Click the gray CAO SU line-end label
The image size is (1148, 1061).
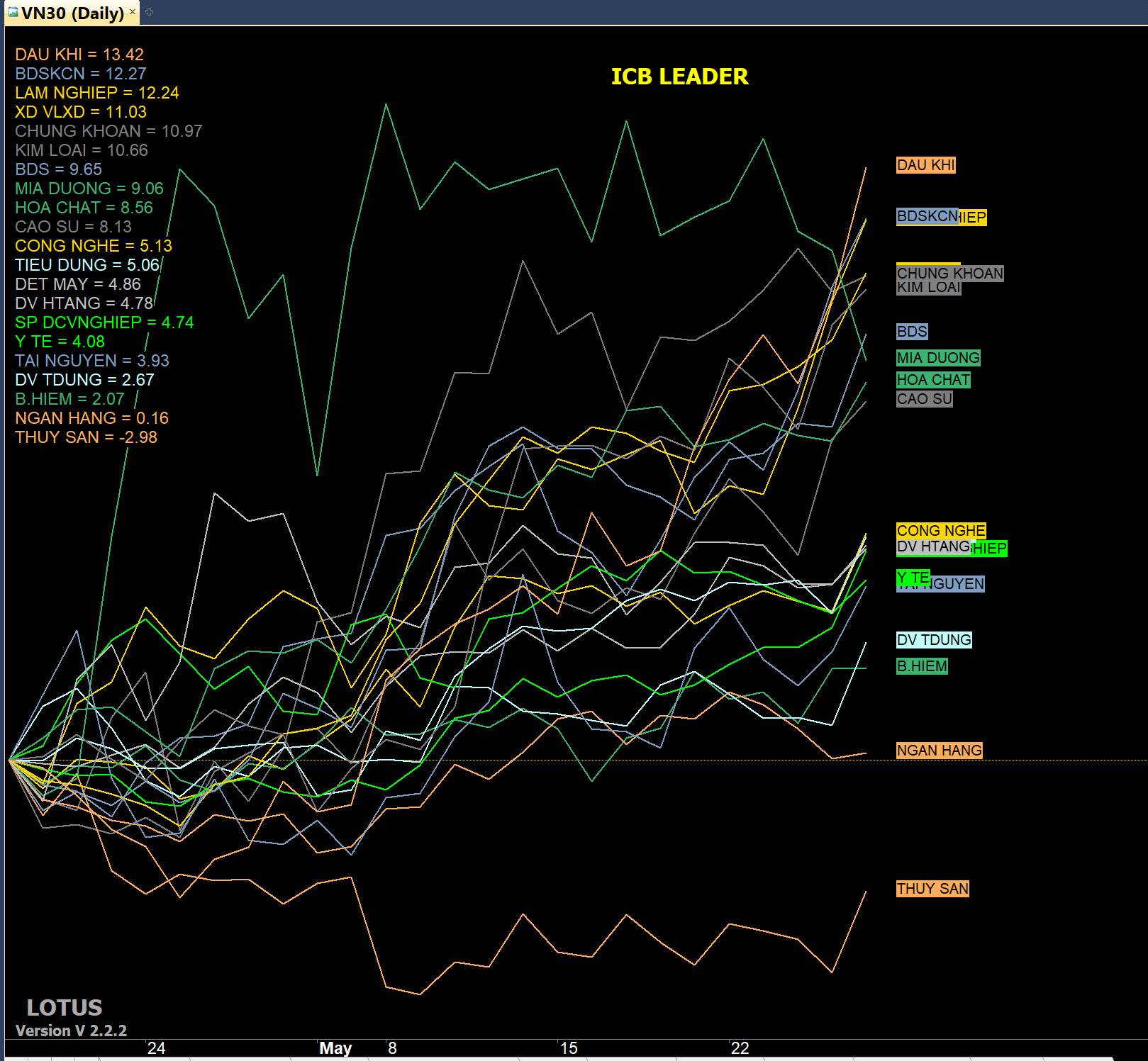pos(925,399)
